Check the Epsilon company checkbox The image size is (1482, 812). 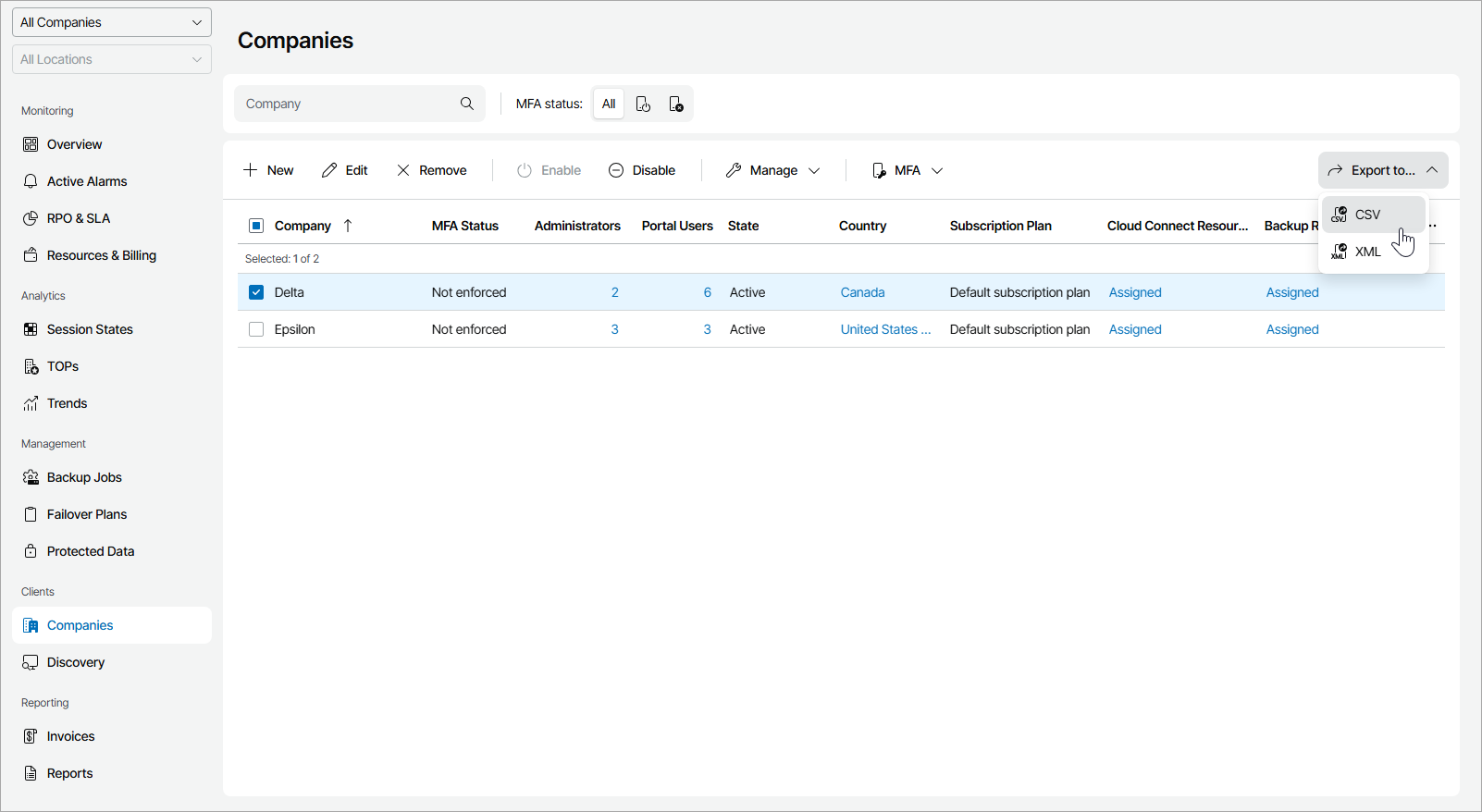pyautogui.click(x=256, y=329)
